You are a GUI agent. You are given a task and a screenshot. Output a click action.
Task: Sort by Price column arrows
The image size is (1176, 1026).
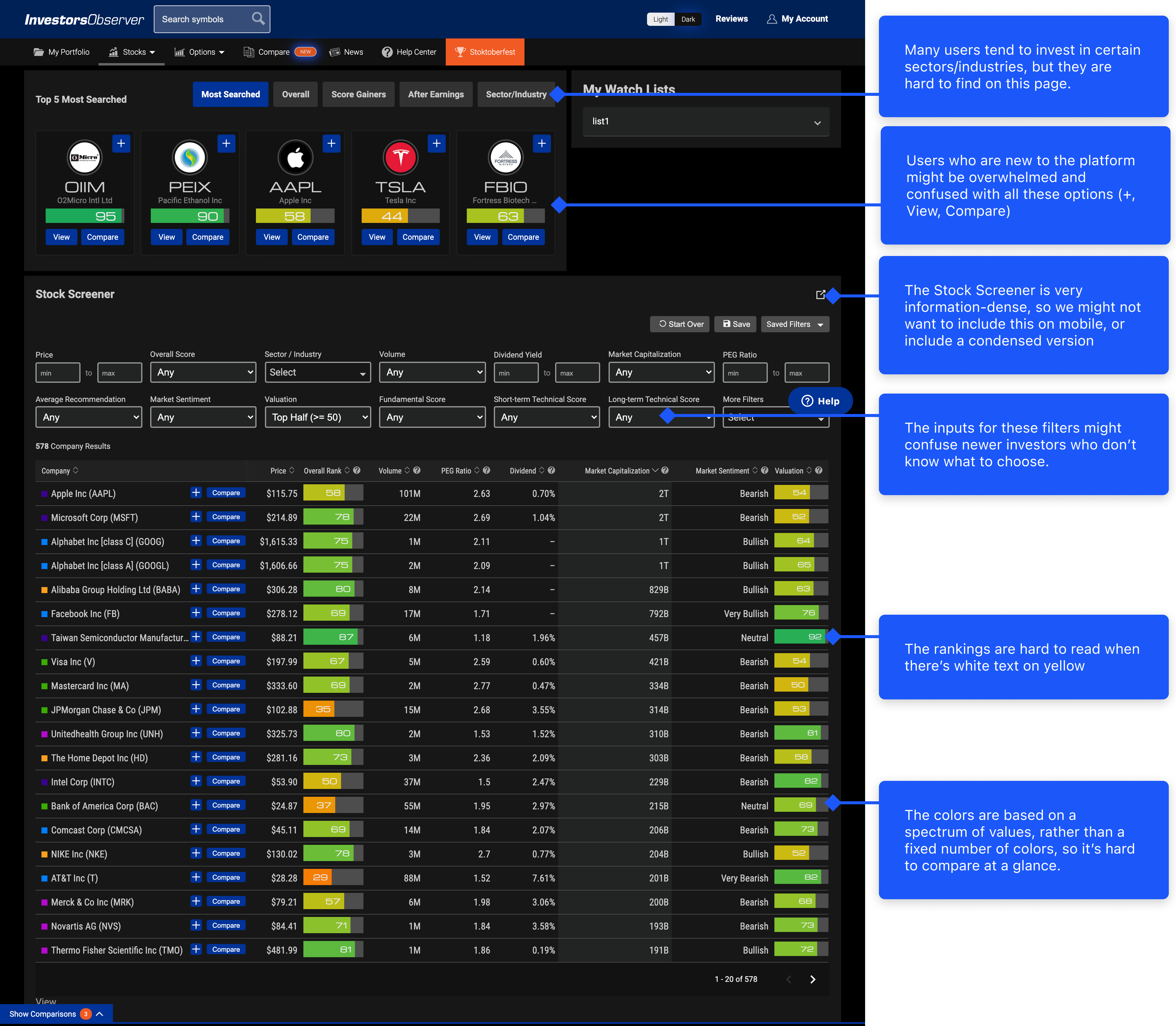(291, 470)
